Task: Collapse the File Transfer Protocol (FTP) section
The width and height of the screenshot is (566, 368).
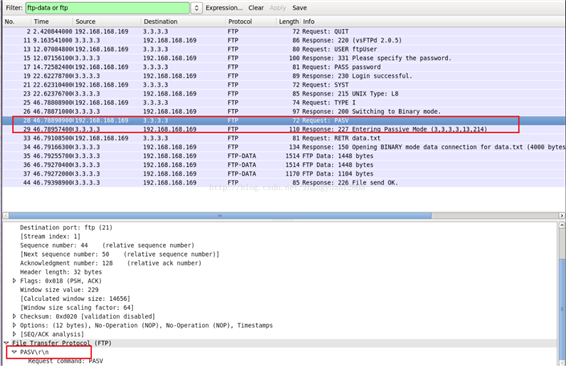Action: click(6, 343)
